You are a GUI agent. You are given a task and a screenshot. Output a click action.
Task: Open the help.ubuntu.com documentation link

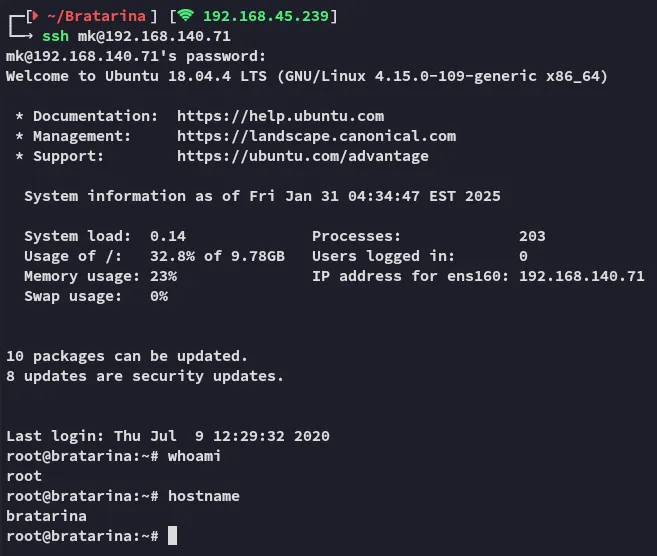coord(280,116)
